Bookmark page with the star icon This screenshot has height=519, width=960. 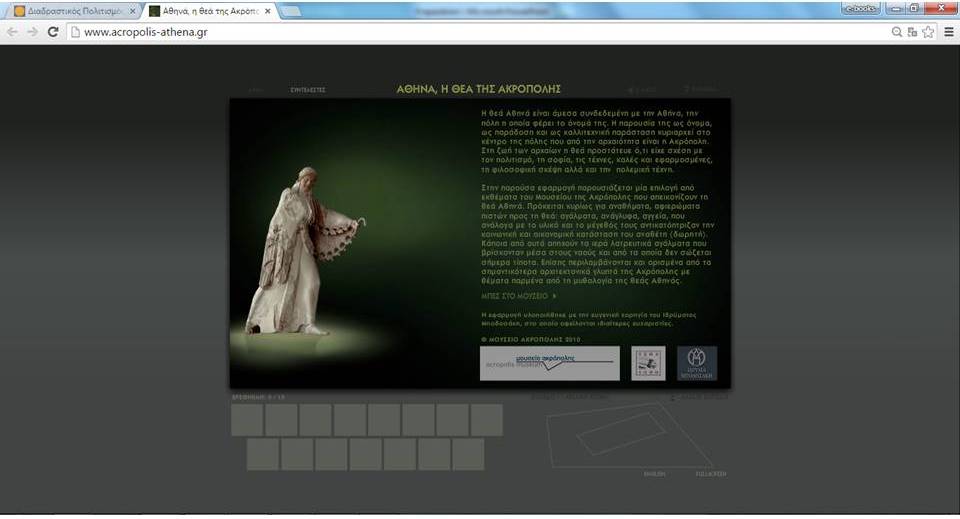pos(928,32)
